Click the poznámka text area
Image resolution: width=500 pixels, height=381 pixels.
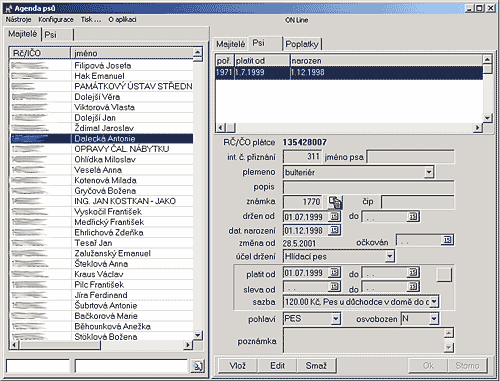[364, 340]
